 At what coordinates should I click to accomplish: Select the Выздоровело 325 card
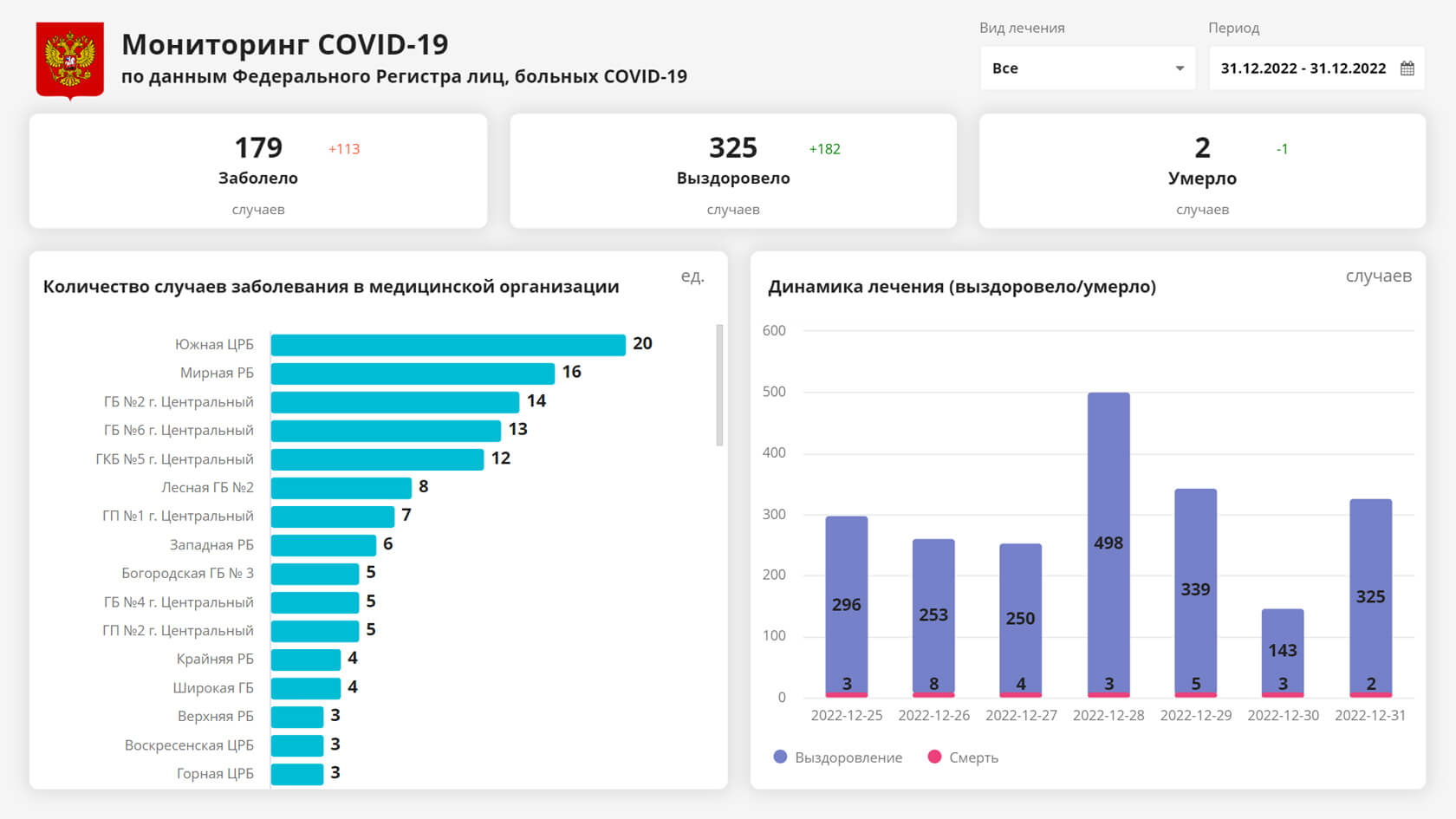[733, 171]
